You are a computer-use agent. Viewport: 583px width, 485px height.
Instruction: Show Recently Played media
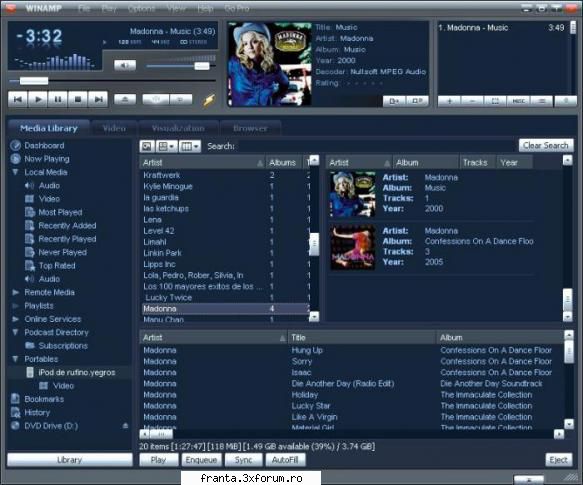pyautogui.click(x=67, y=239)
